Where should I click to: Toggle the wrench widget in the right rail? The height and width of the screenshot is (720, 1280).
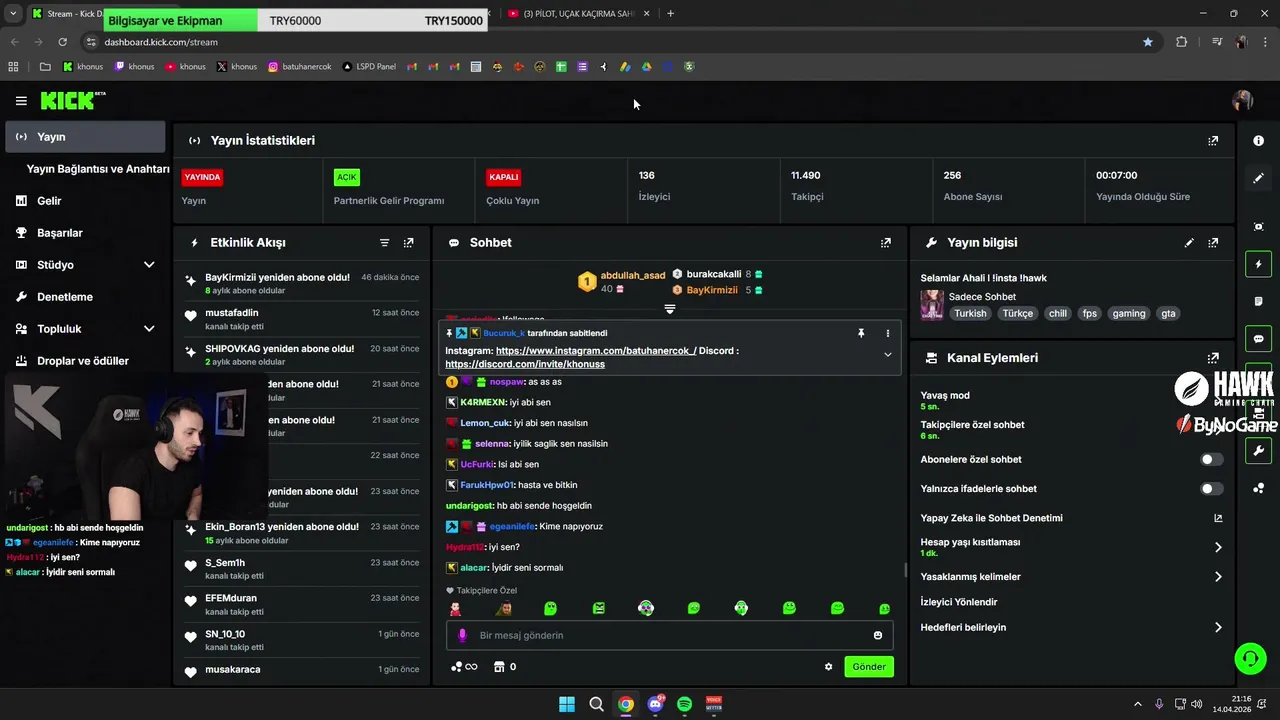tap(1258, 451)
